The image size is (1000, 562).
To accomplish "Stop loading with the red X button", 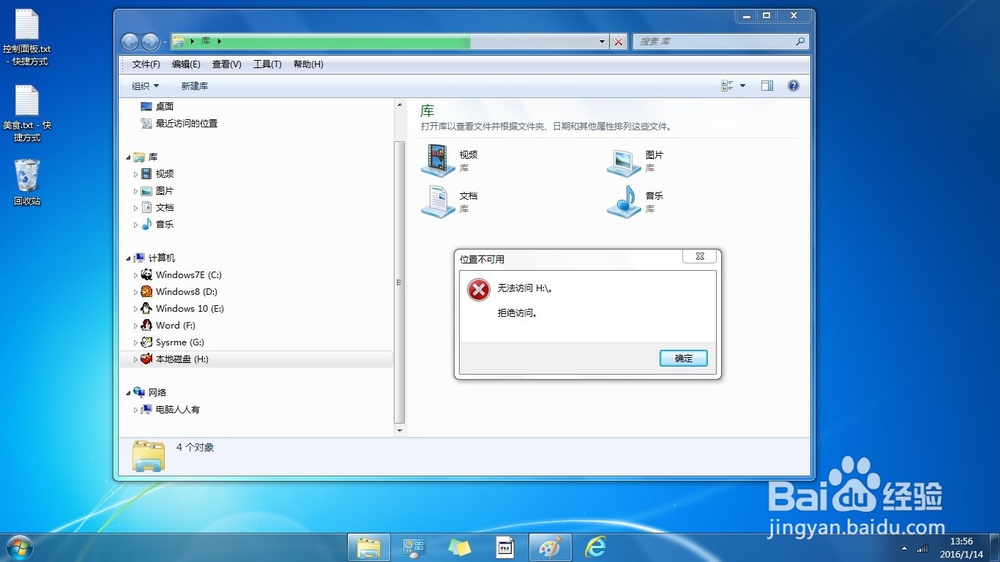I will click(618, 42).
